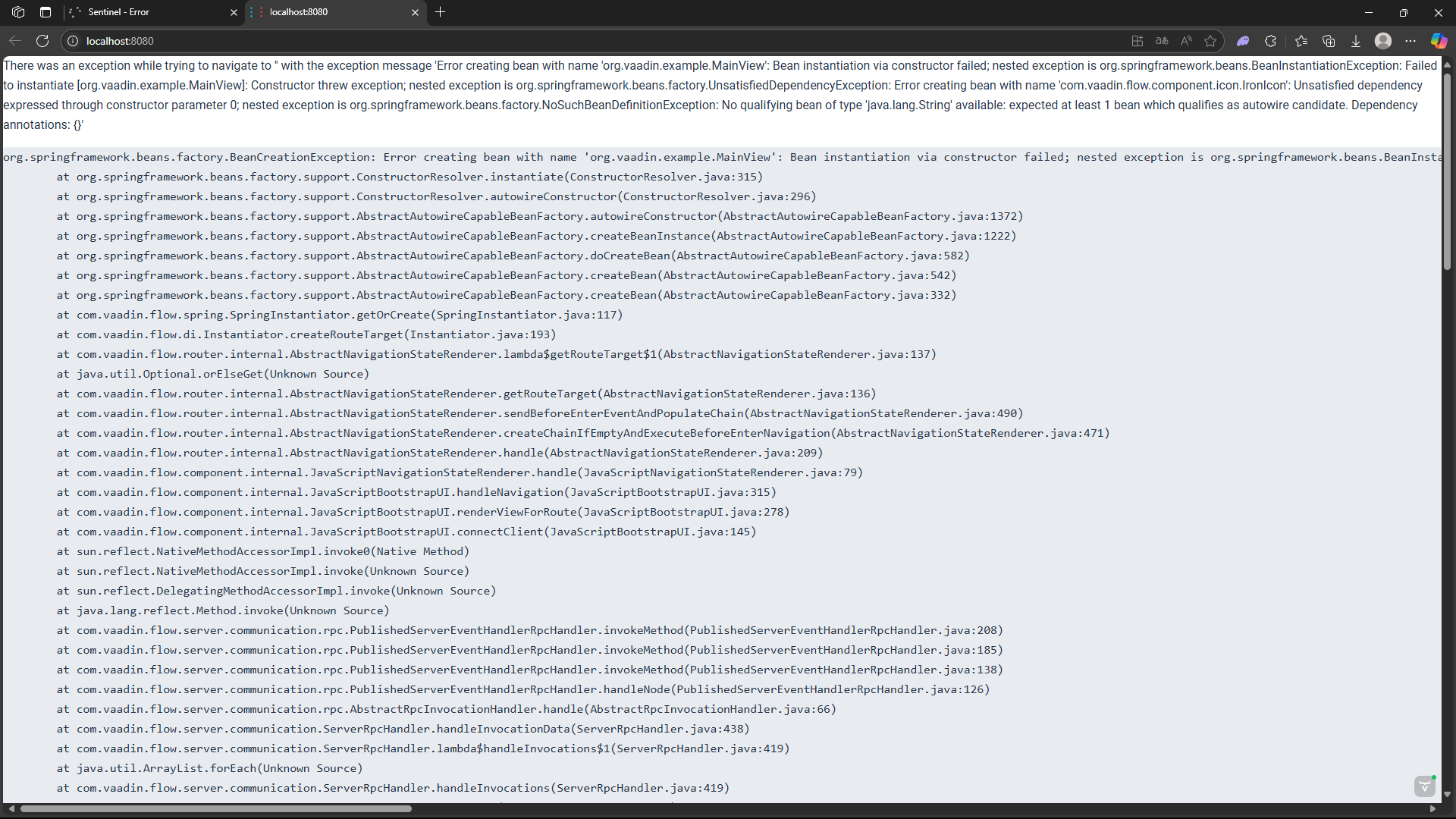1456x819 pixels.
Task: Open the Downloads icon
Action: tap(1356, 41)
